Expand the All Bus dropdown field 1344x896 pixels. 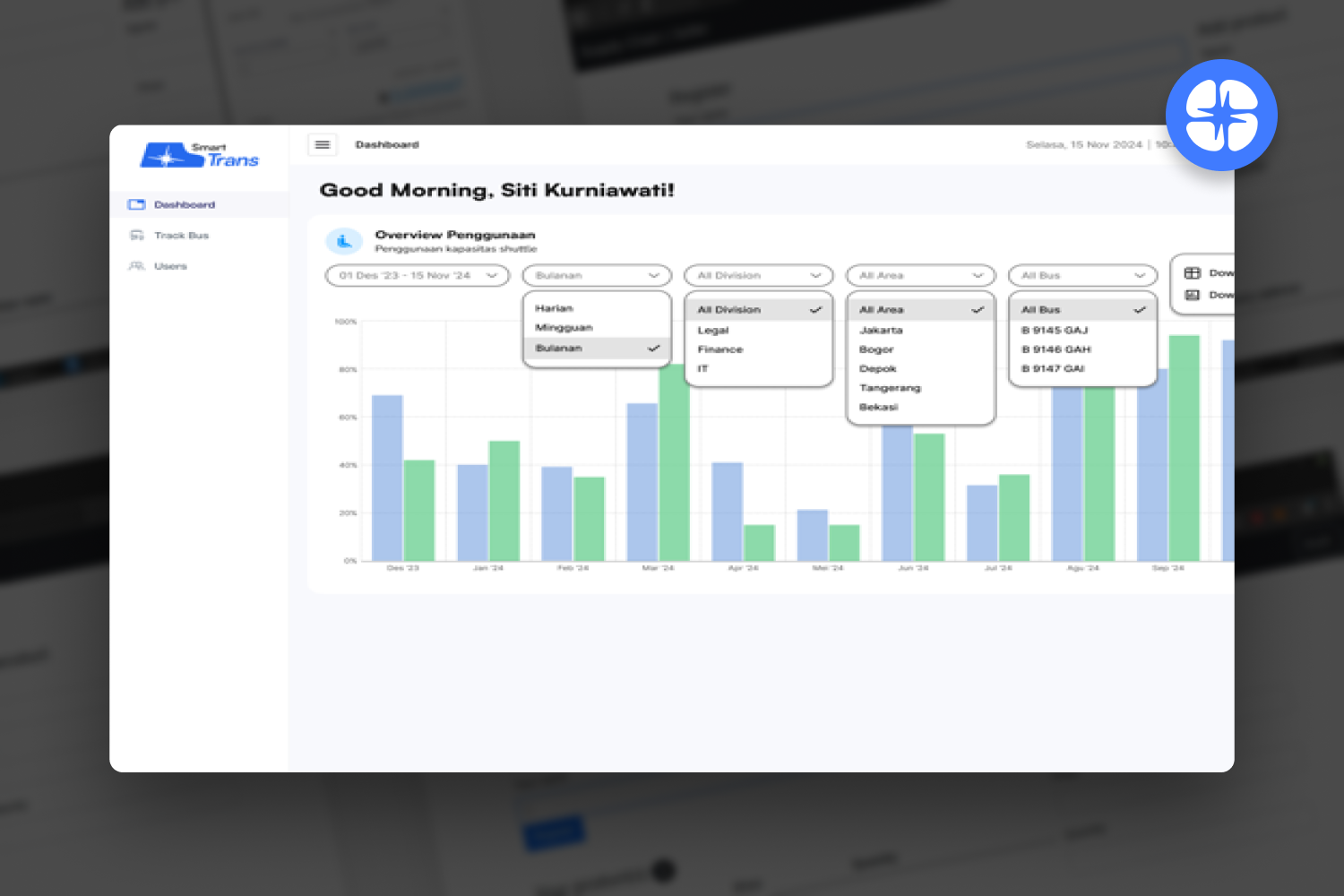1082,276
